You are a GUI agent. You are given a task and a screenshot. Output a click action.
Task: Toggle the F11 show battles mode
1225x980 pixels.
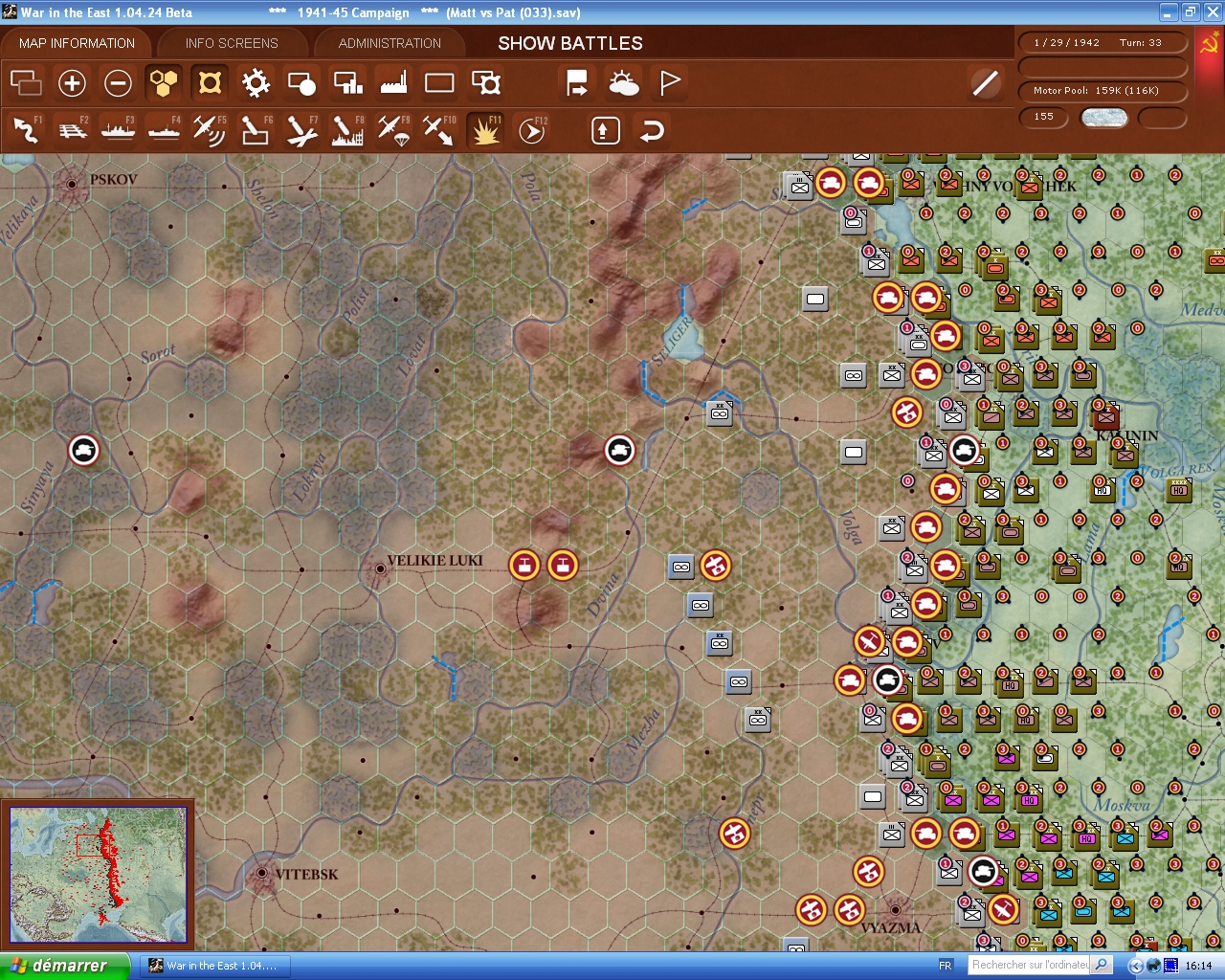[485, 130]
